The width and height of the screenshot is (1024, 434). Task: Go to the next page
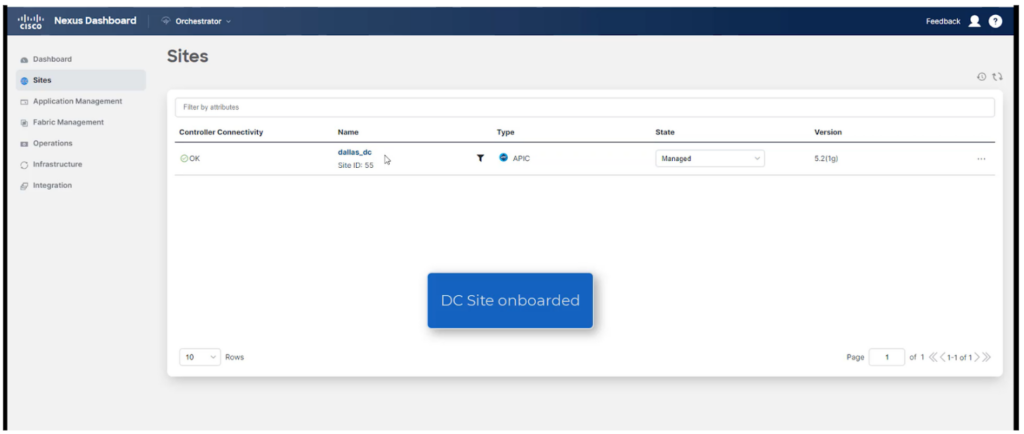[x=977, y=357]
